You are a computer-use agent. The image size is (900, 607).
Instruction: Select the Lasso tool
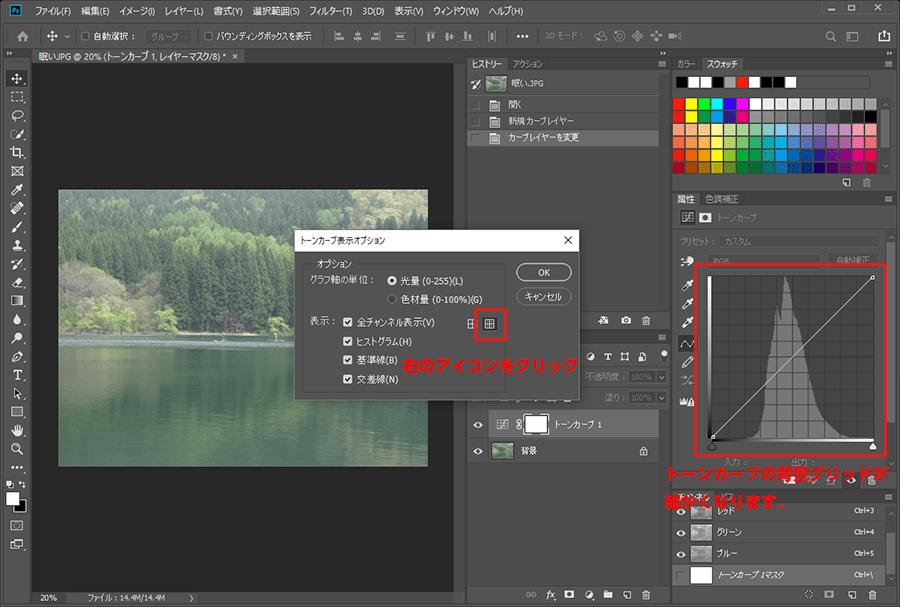point(17,116)
